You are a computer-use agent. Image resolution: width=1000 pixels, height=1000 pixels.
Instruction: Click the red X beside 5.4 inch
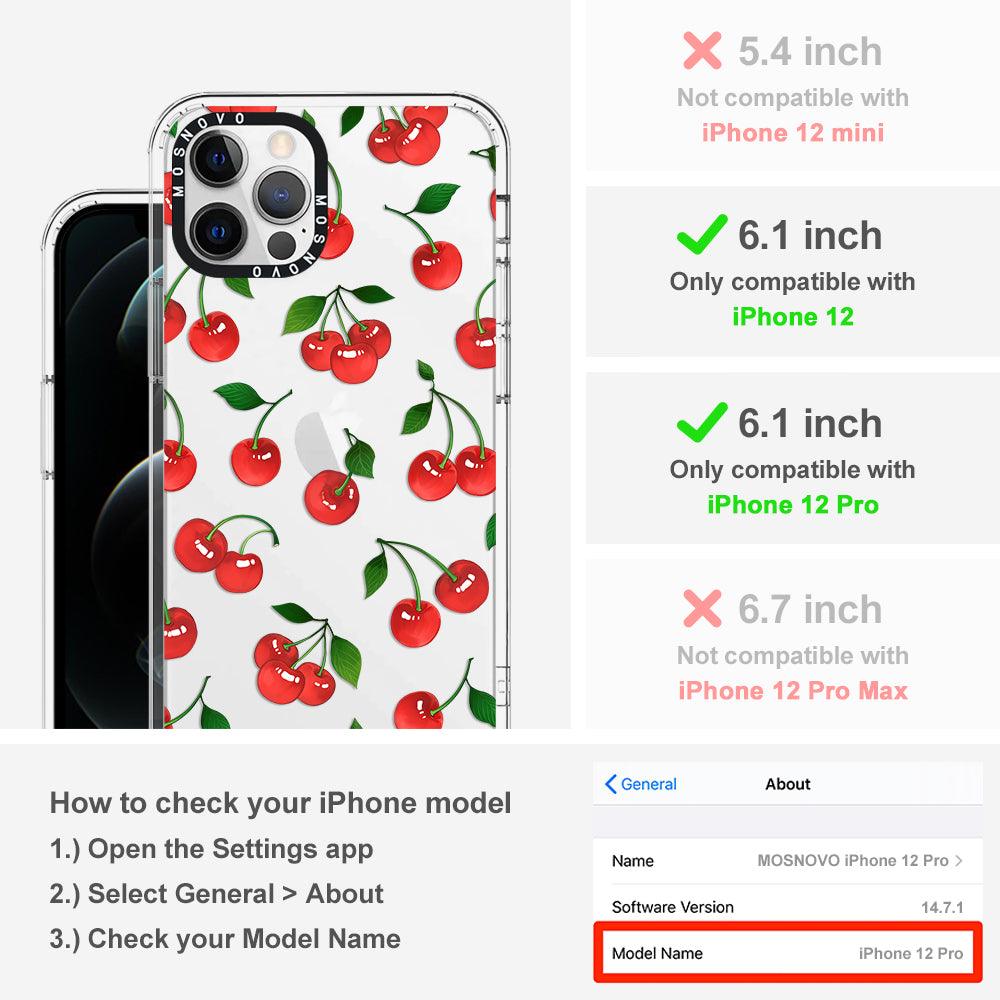pos(702,50)
